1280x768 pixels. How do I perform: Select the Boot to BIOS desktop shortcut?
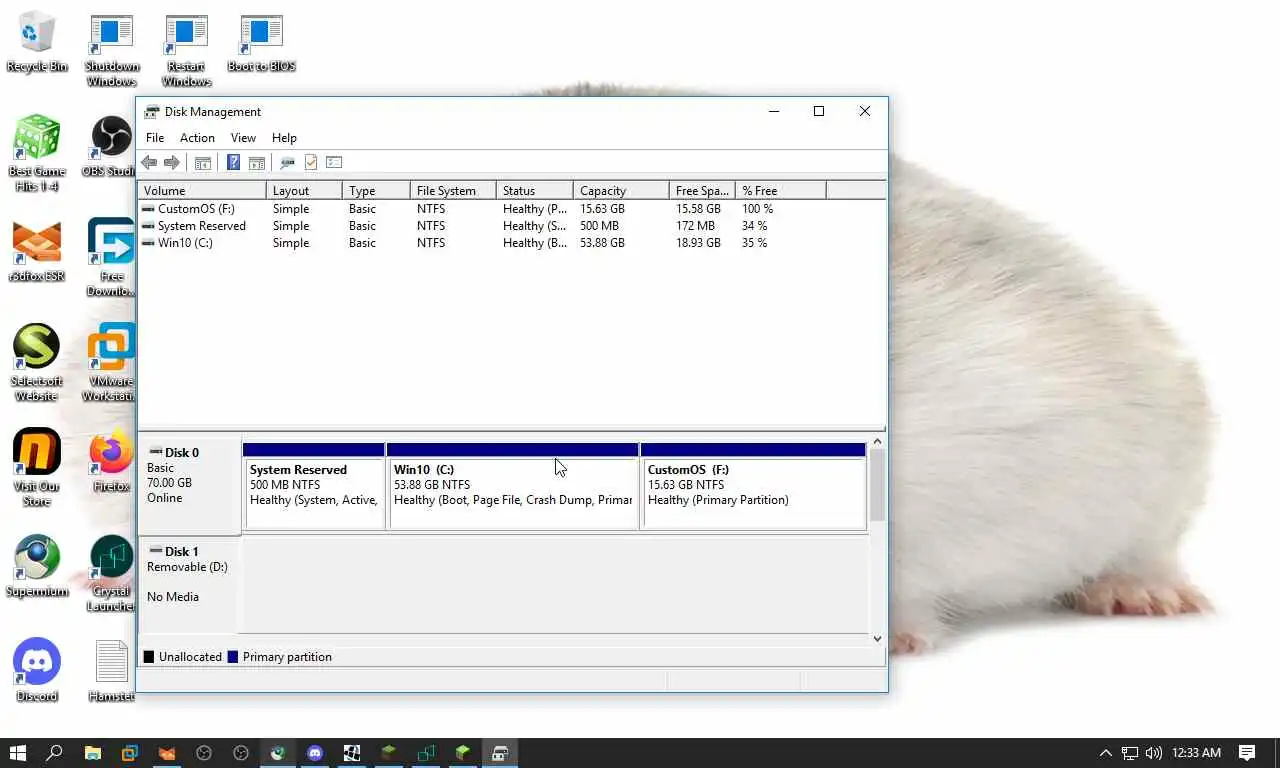click(x=261, y=42)
